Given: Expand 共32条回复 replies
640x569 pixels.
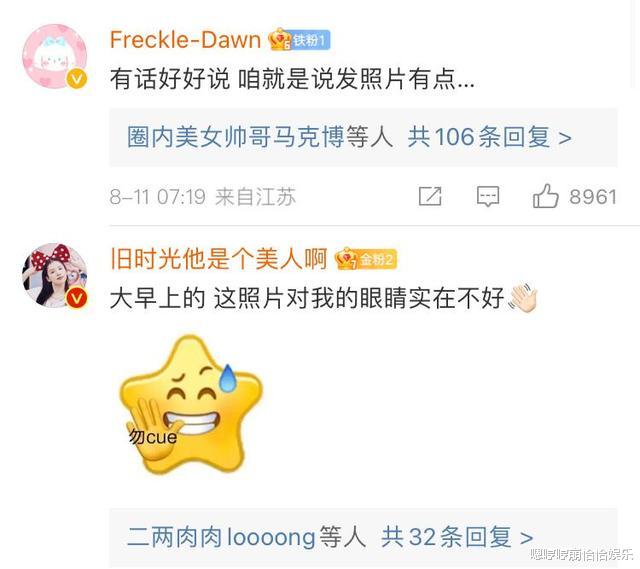Looking at the screenshot, I should (x=457, y=537).
